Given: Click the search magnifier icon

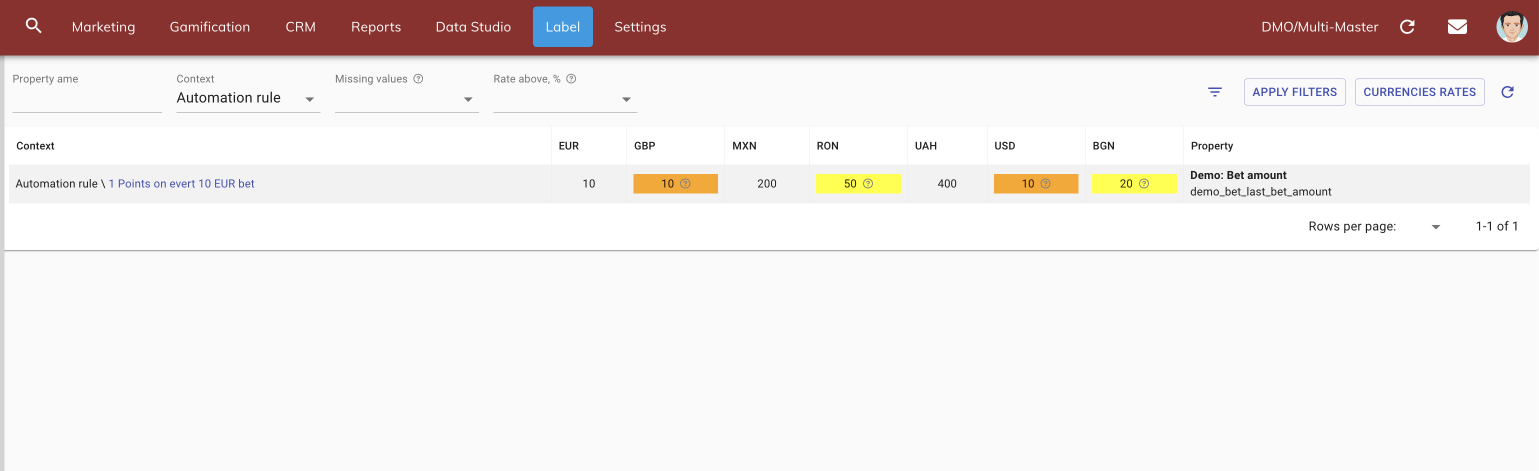Looking at the screenshot, I should [33, 26].
